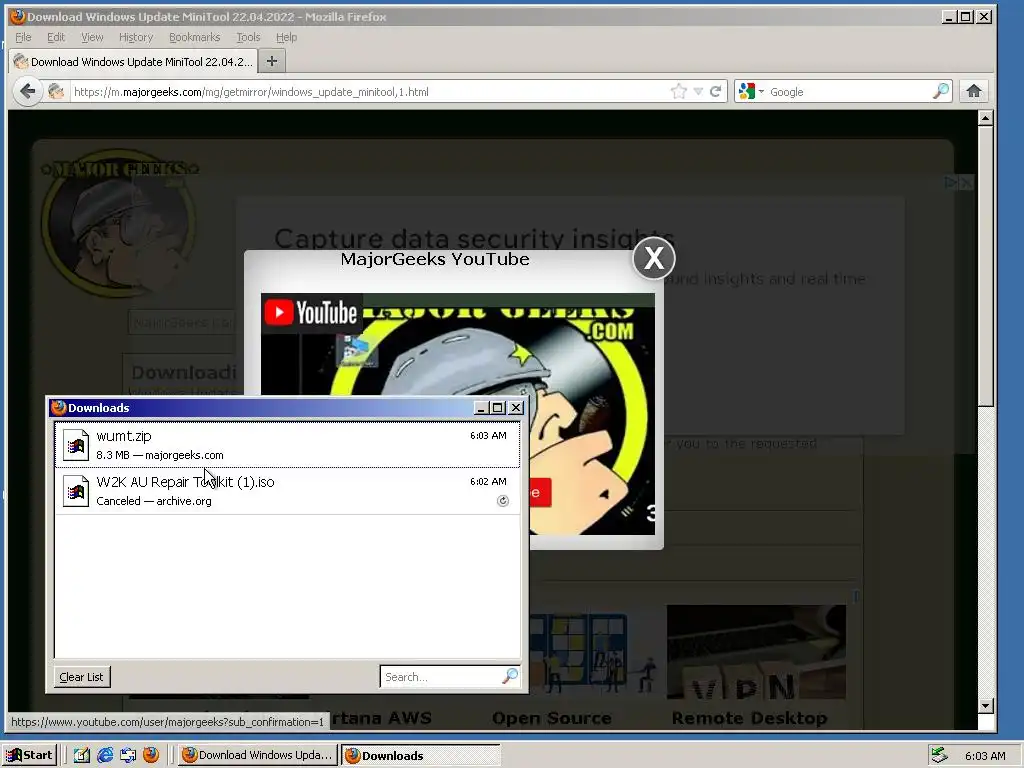Select the Download Windows Update MiniTool tab

133,61
